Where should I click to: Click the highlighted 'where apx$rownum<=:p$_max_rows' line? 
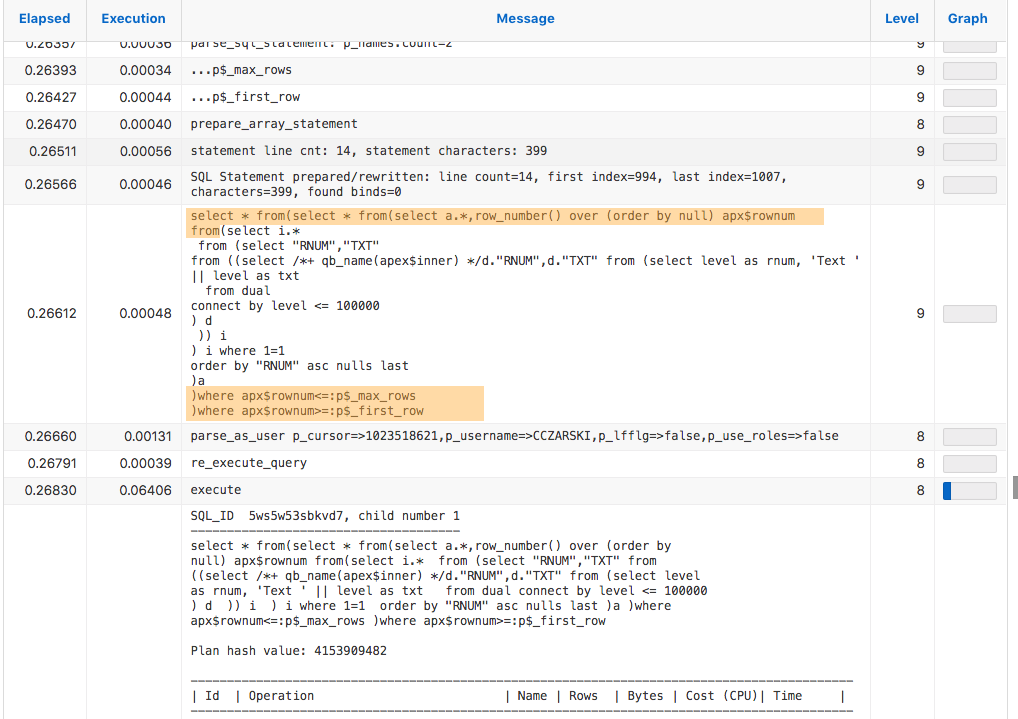click(x=303, y=396)
